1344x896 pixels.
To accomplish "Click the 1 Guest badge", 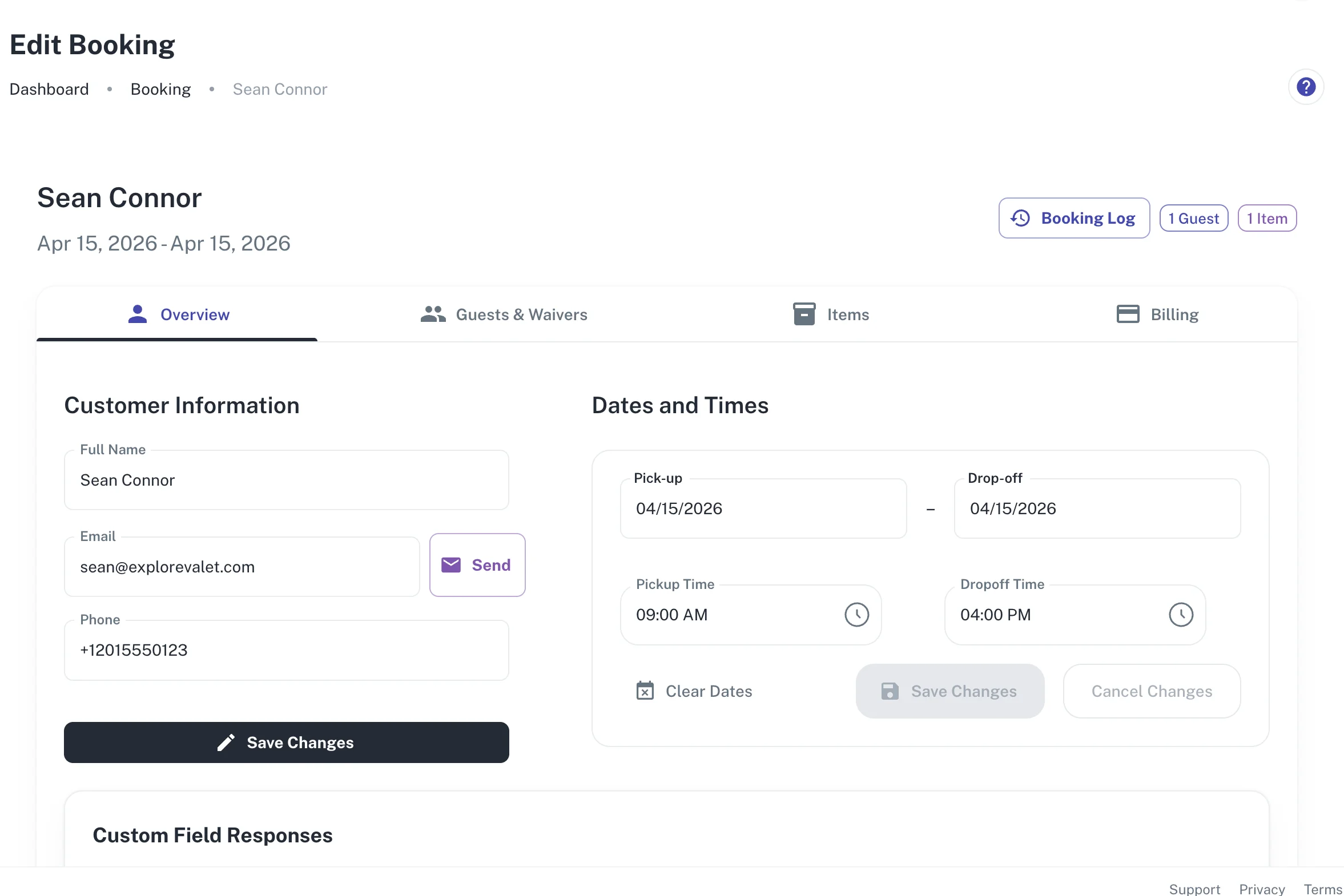I will [1193, 217].
